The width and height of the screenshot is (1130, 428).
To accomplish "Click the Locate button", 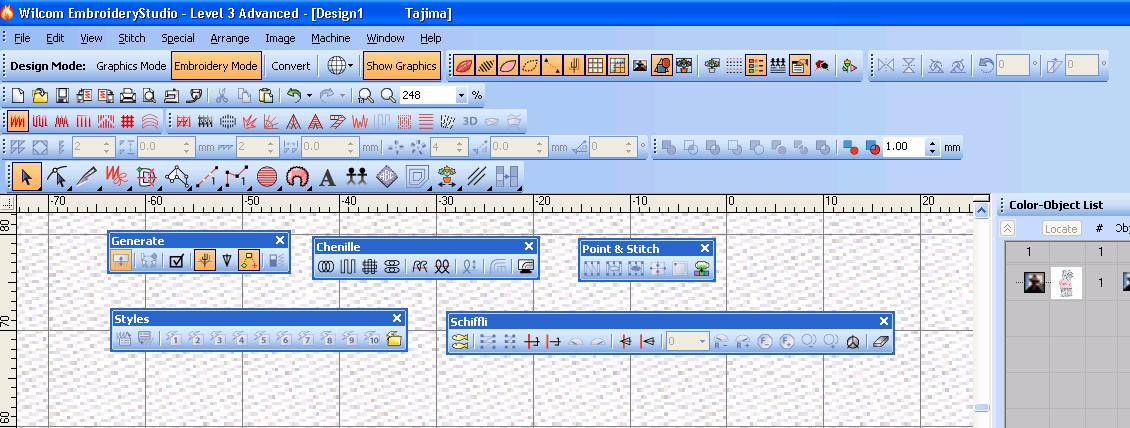I will 1061,228.
